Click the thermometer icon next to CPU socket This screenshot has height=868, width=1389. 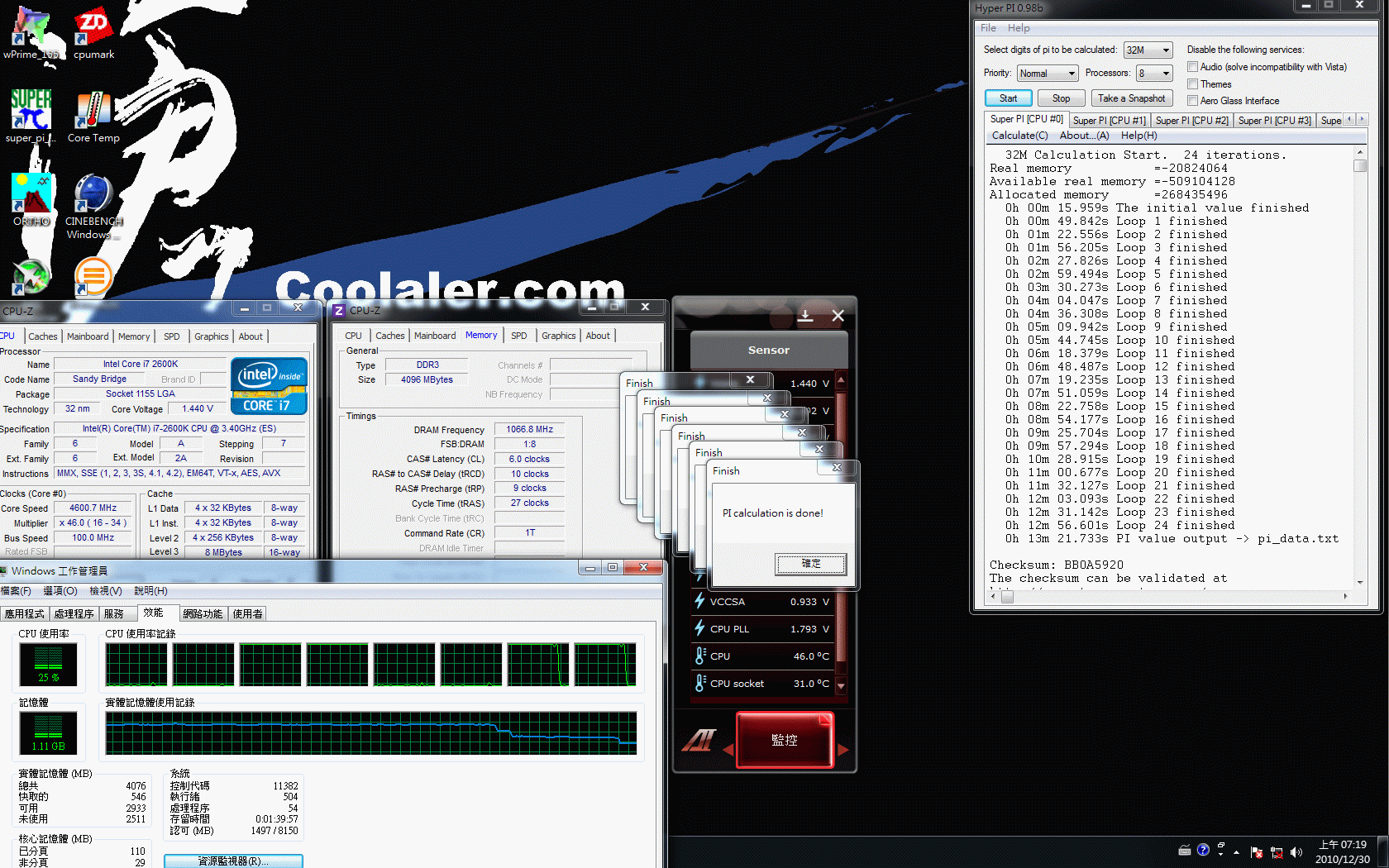(x=700, y=683)
